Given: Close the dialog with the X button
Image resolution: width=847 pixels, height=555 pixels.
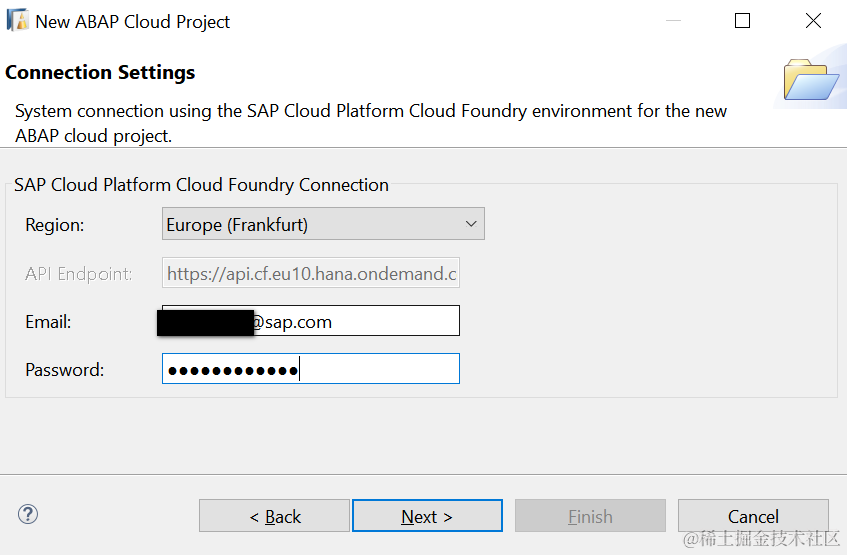Looking at the screenshot, I should pyautogui.click(x=813, y=21).
